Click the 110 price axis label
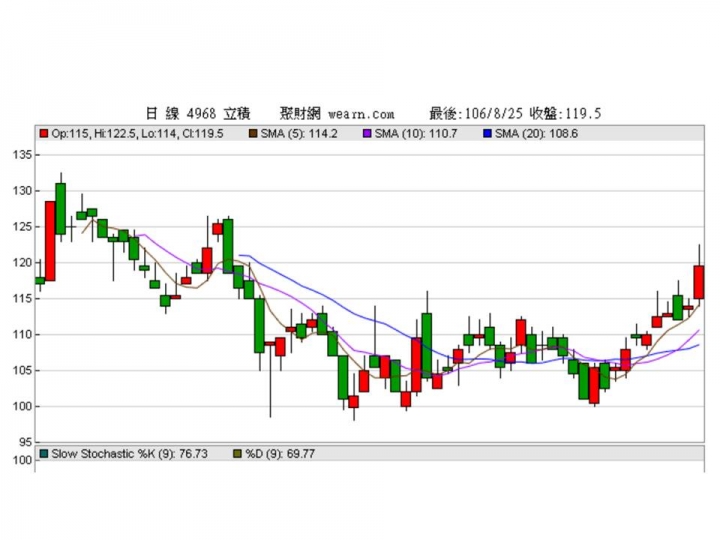 [x=22, y=334]
